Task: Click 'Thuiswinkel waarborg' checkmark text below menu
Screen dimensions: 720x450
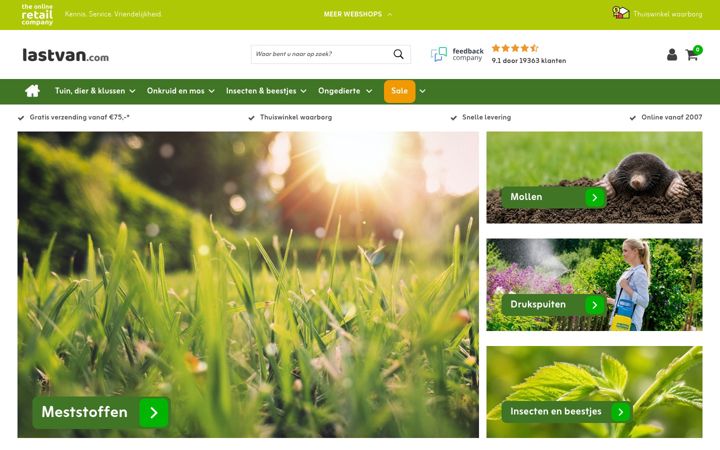Action: coord(296,117)
